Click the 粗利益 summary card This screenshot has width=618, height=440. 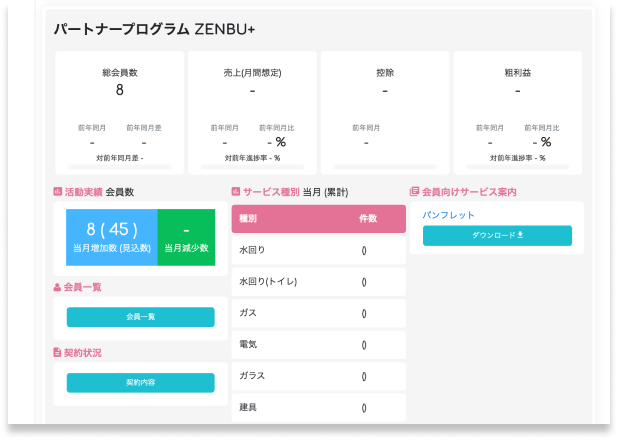click(x=518, y=110)
